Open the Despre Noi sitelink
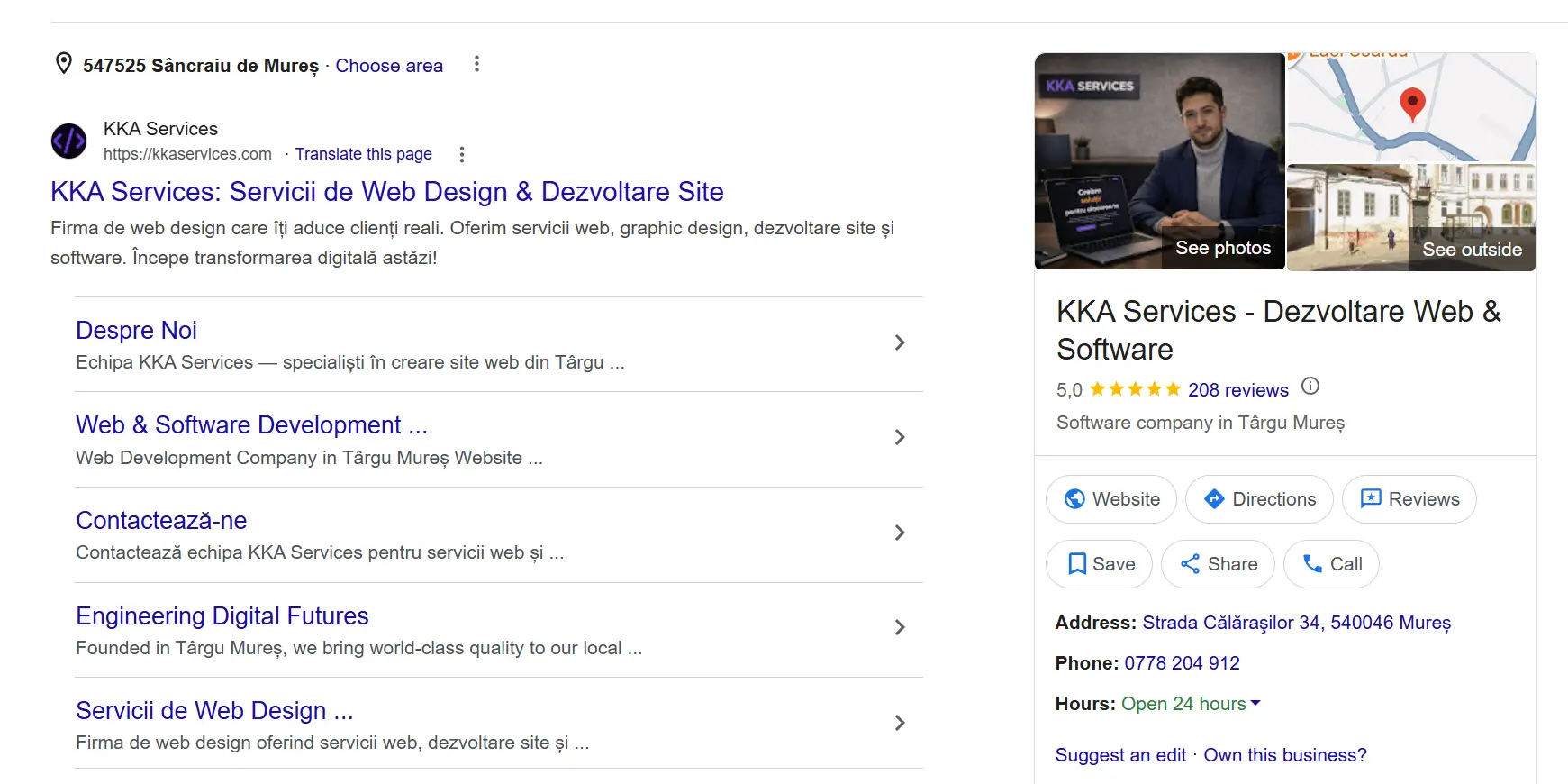This screenshot has height=784, width=1568. pyautogui.click(x=136, y=330)
